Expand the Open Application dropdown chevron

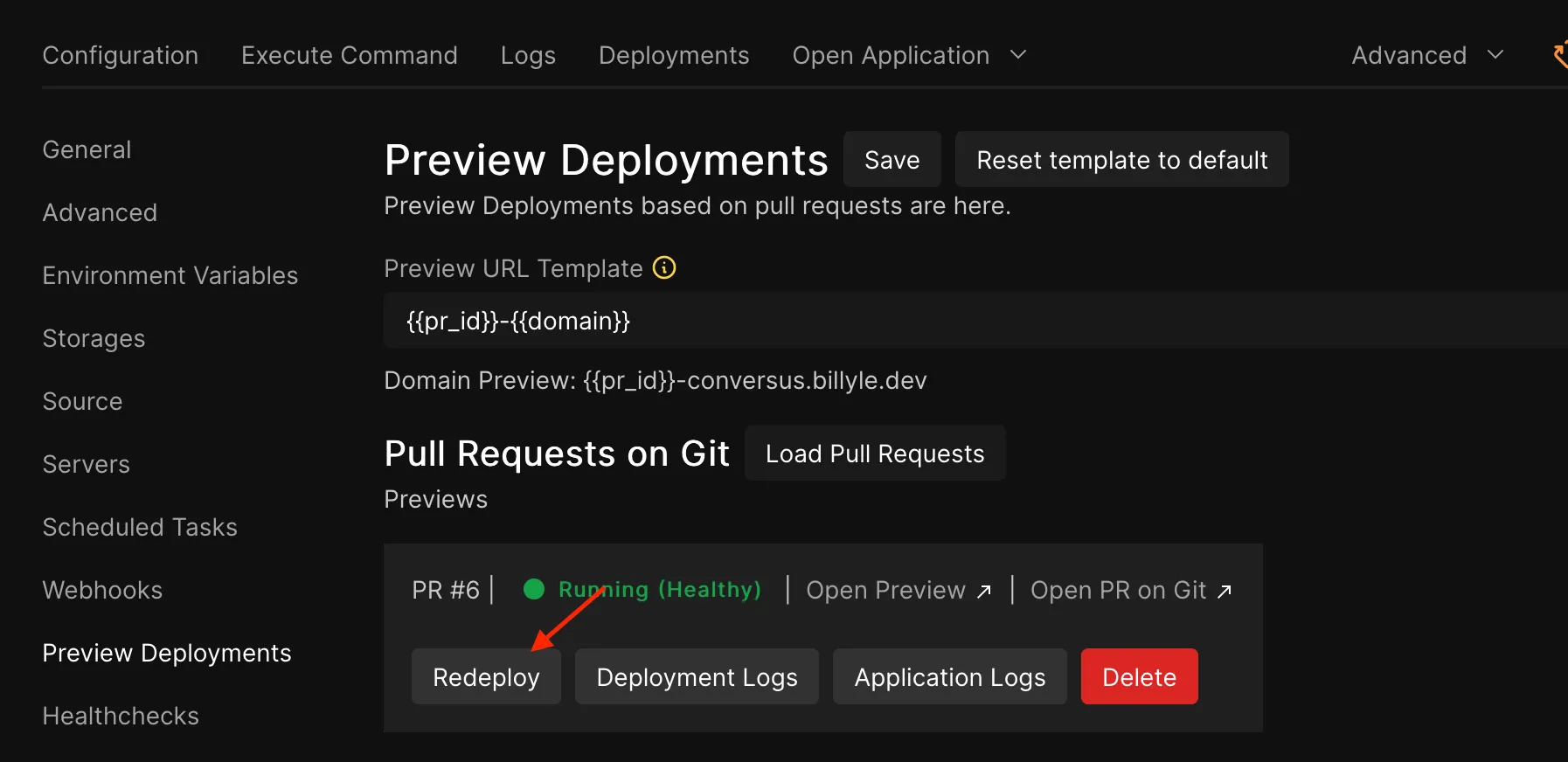(1018, 55)
